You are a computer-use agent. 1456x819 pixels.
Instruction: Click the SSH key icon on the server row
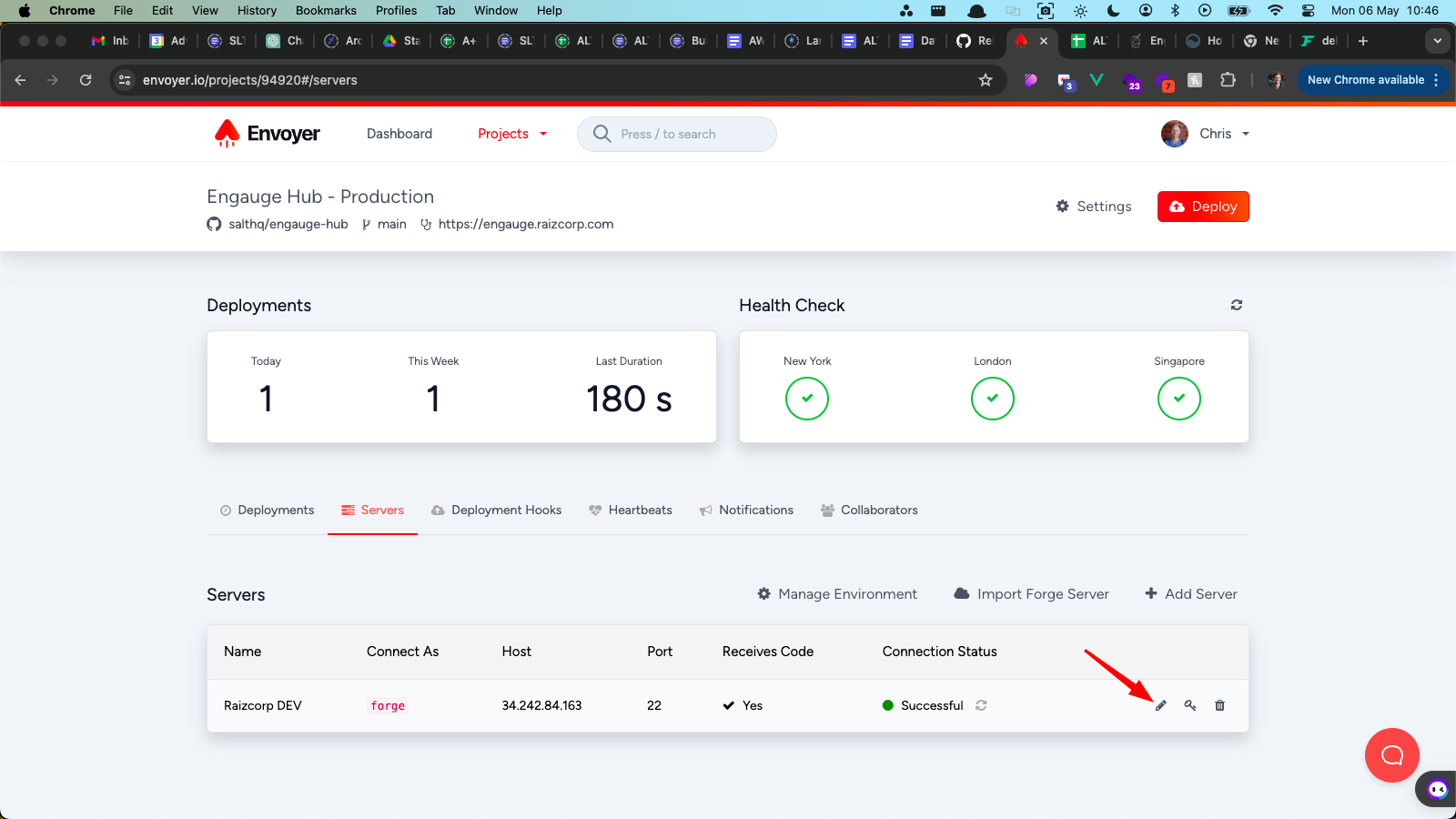(x=1190, y=705)
